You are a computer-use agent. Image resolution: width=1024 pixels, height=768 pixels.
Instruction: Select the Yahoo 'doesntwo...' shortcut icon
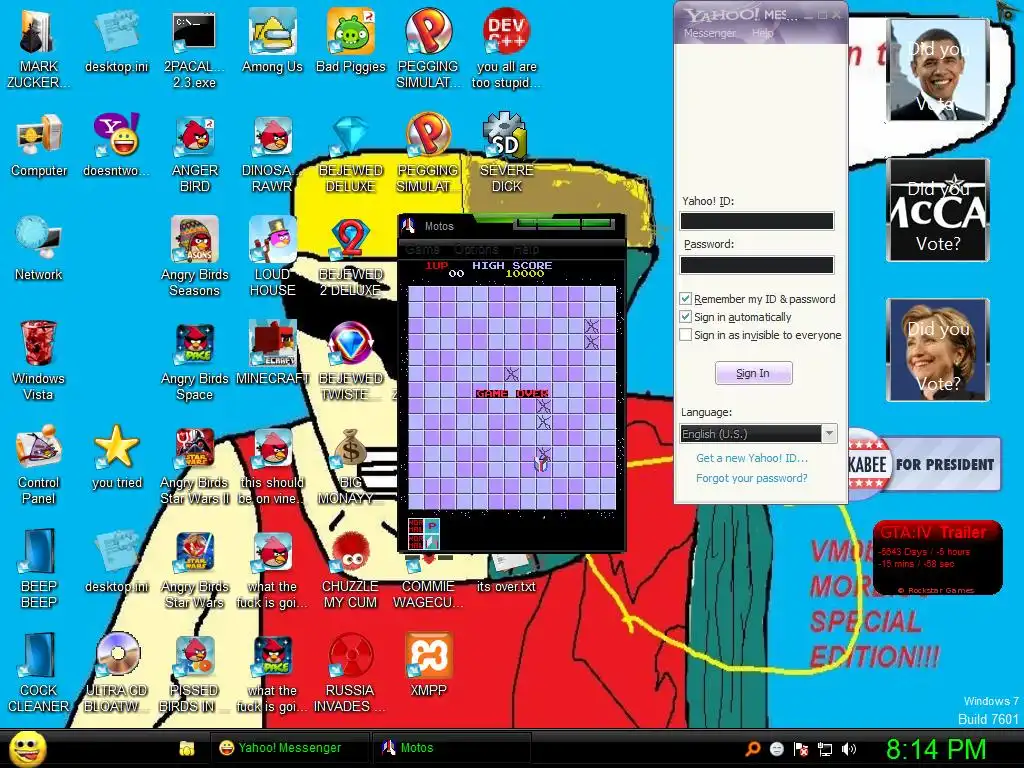(x=116, y=145)
